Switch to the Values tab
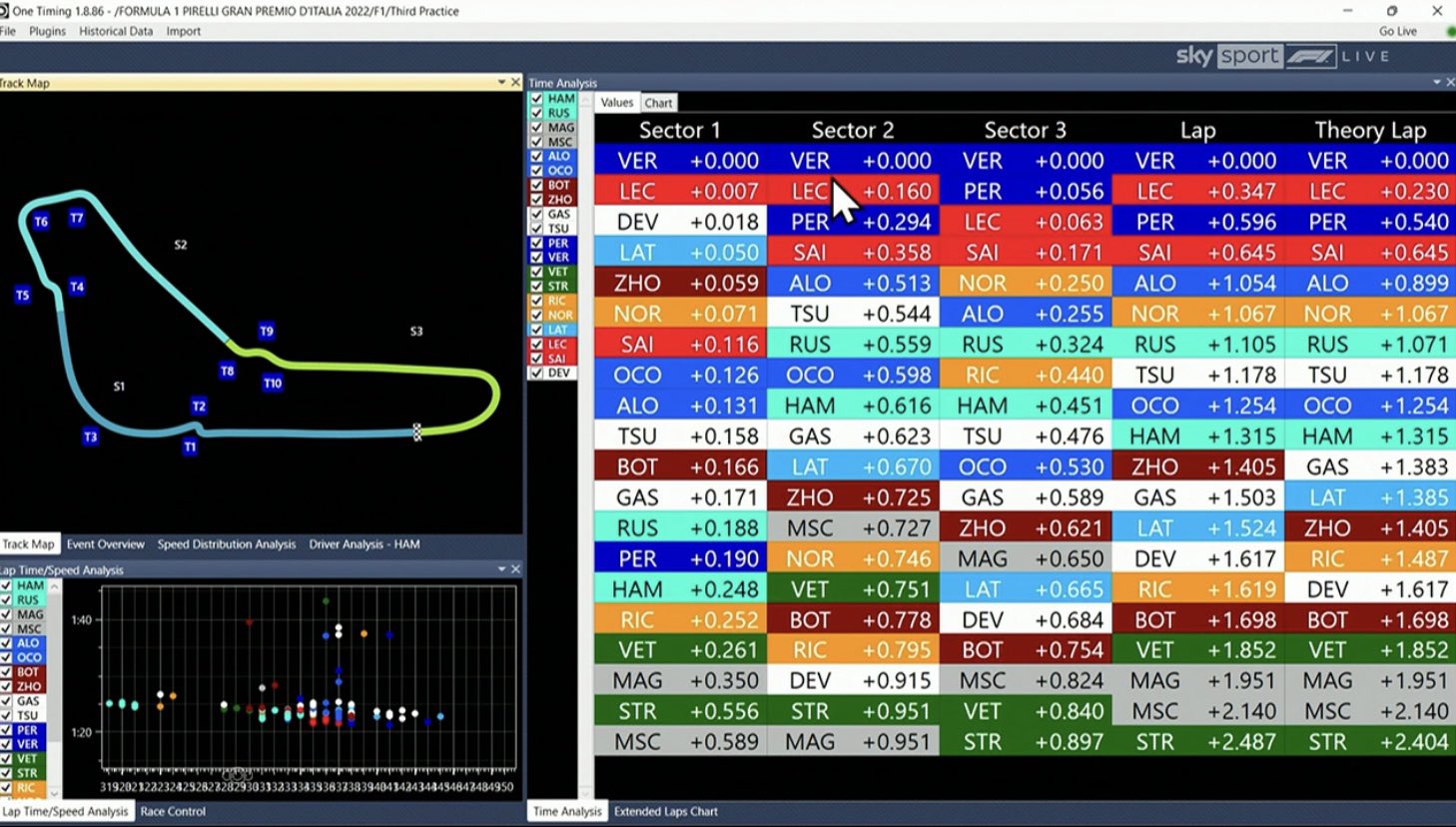Viewport: 1456px width, 827px height. tap(617, 102)
